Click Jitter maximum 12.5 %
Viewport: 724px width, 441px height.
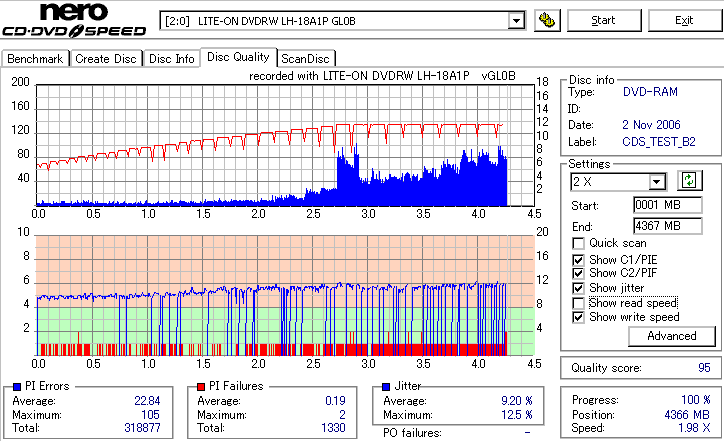(x=517, y=415)
